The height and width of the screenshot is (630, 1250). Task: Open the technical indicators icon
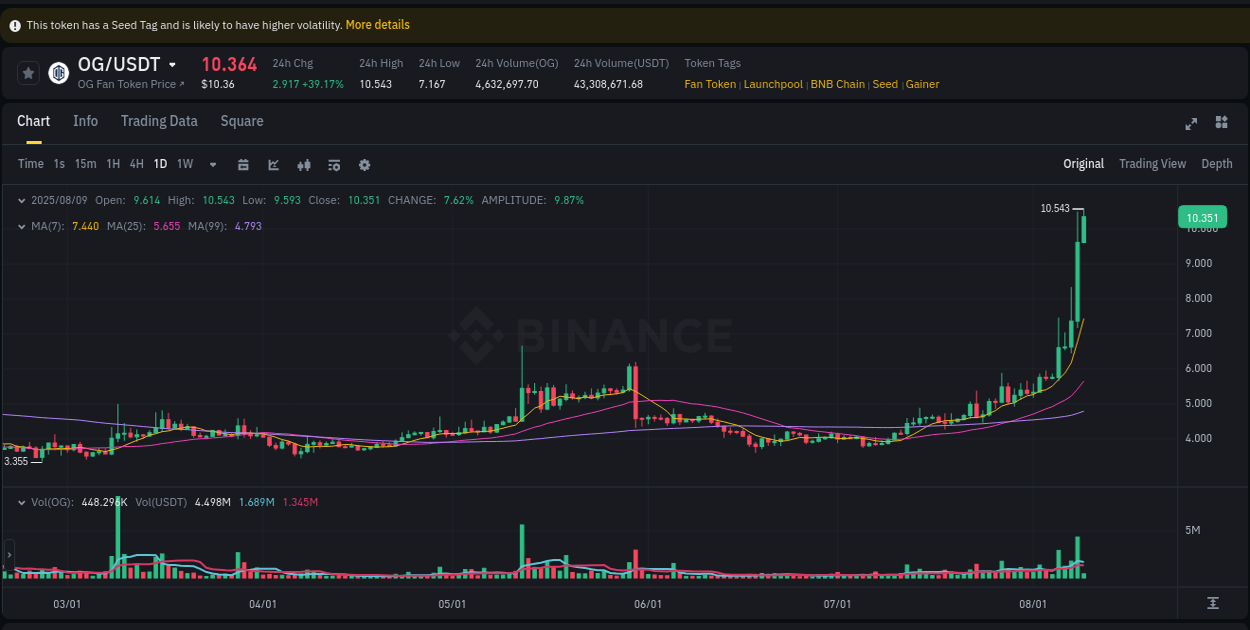(x=334, y=163)
